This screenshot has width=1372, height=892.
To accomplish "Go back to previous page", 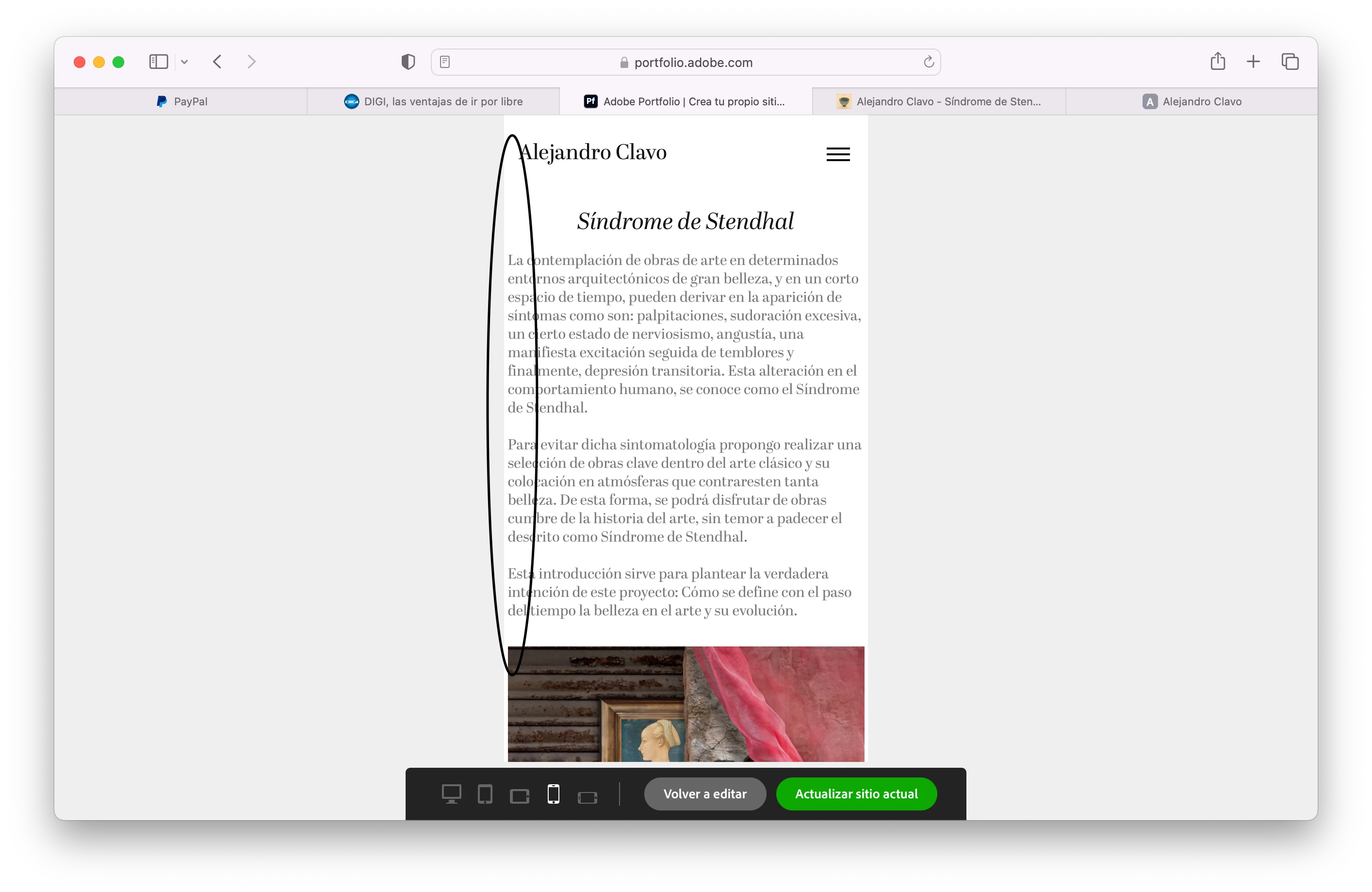I will point(217,62).
